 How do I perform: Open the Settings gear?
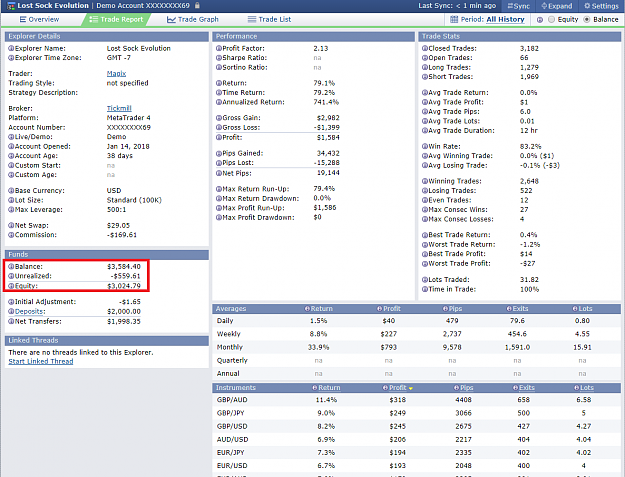(x=601, y=6)
